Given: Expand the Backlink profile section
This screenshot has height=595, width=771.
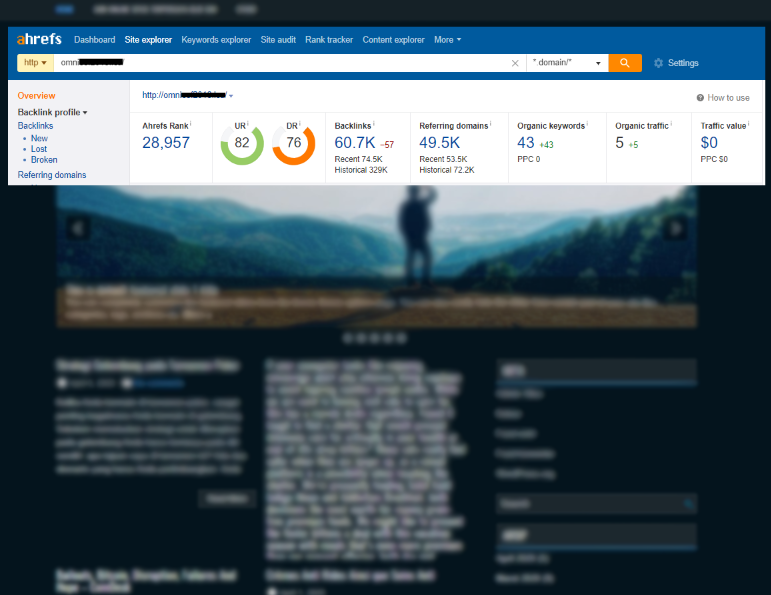Looking at the screenshot, I should 52,112.
